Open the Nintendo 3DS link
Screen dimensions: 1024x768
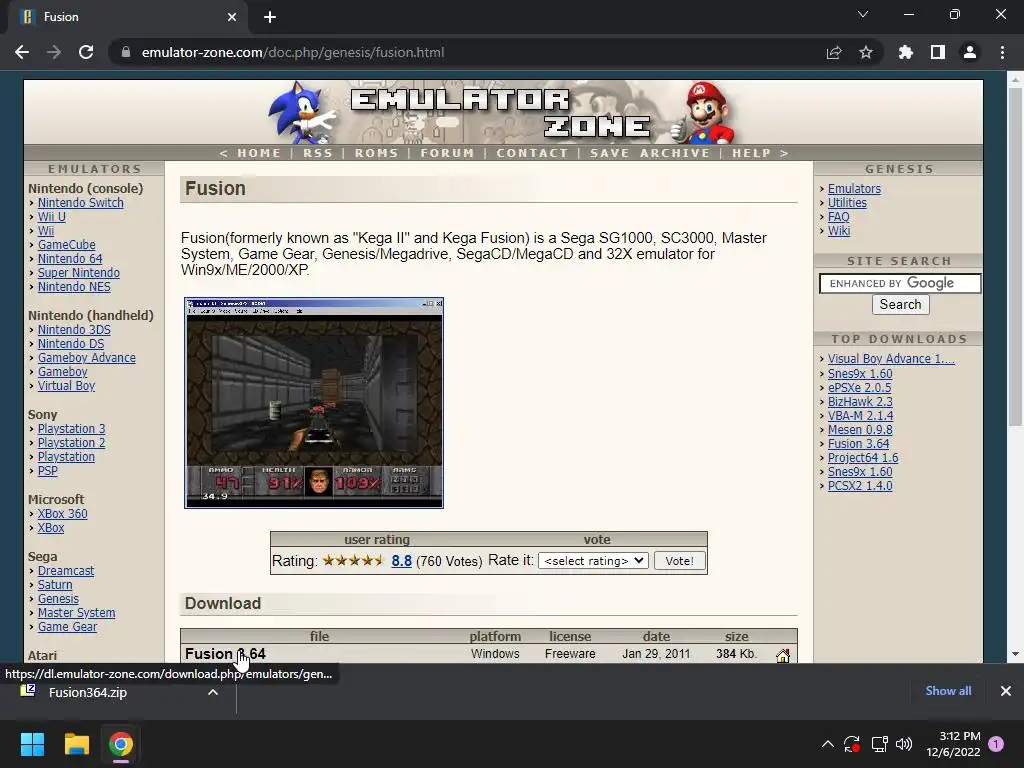tap(74, 330)
